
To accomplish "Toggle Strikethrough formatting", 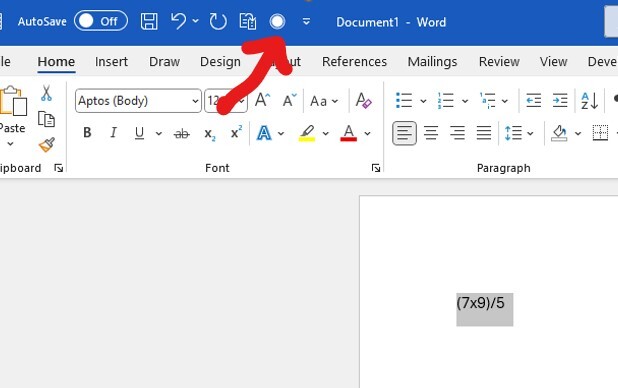I will [182, 134].
